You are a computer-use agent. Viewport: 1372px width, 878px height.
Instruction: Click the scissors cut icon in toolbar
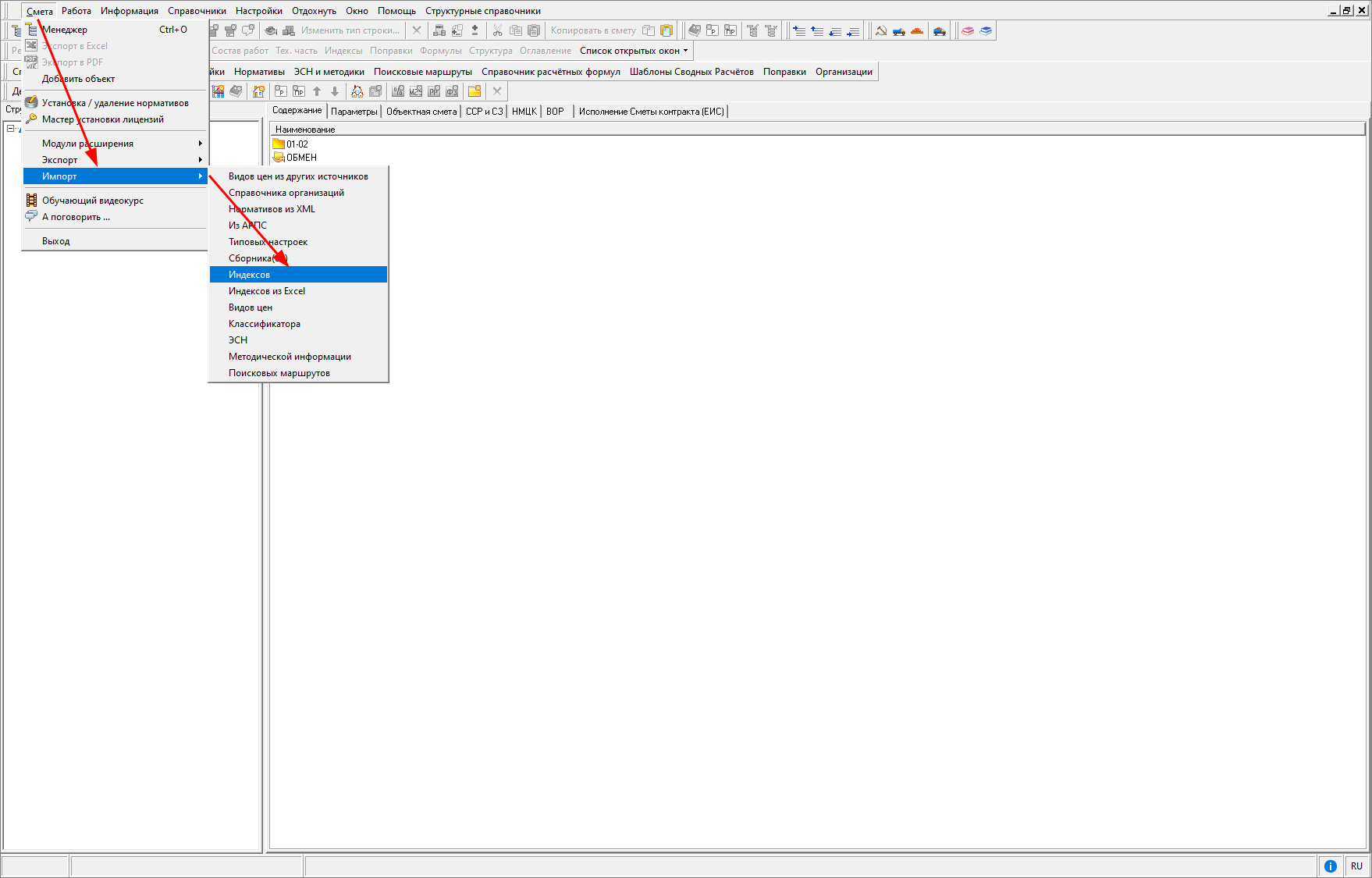[x=497, y=30]
